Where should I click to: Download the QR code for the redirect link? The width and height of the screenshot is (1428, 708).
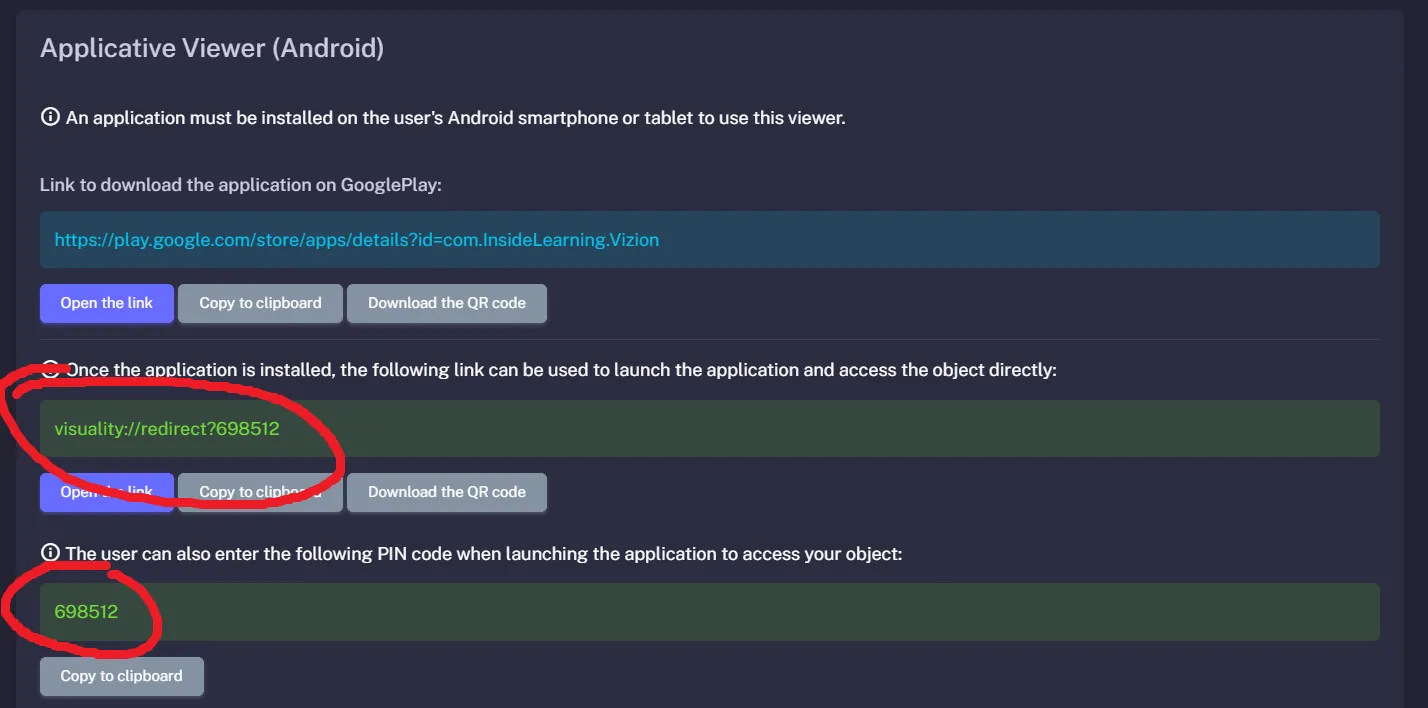(447, 492)
